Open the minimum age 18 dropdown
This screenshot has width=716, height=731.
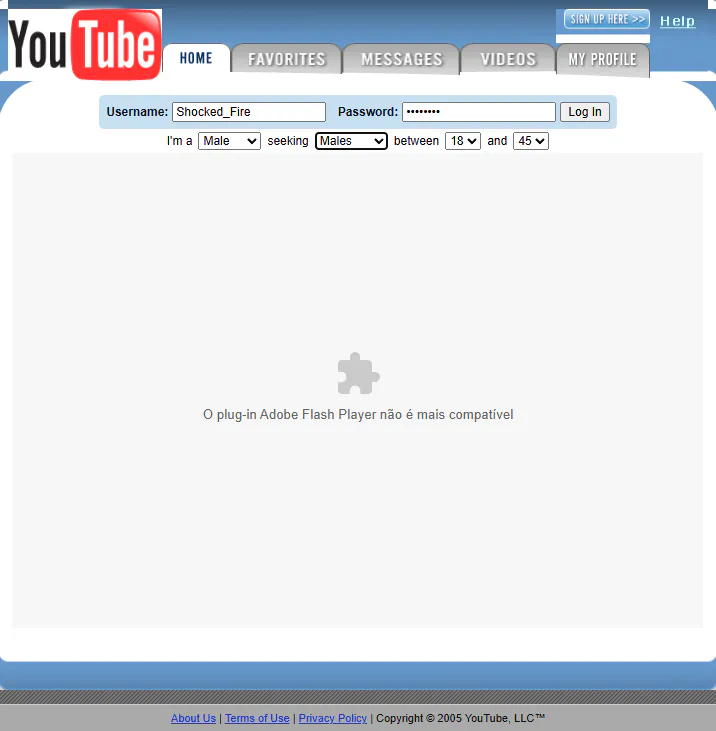tap(463, 141)
